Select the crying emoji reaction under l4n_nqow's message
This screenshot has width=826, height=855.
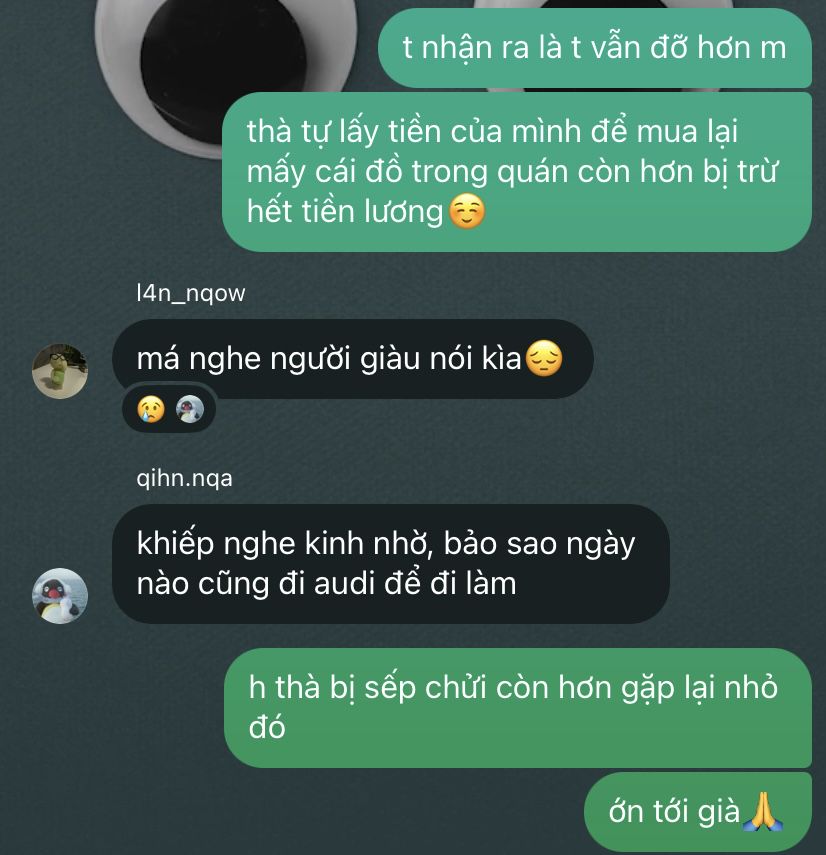pyautogui.click(x=150, y=409)
